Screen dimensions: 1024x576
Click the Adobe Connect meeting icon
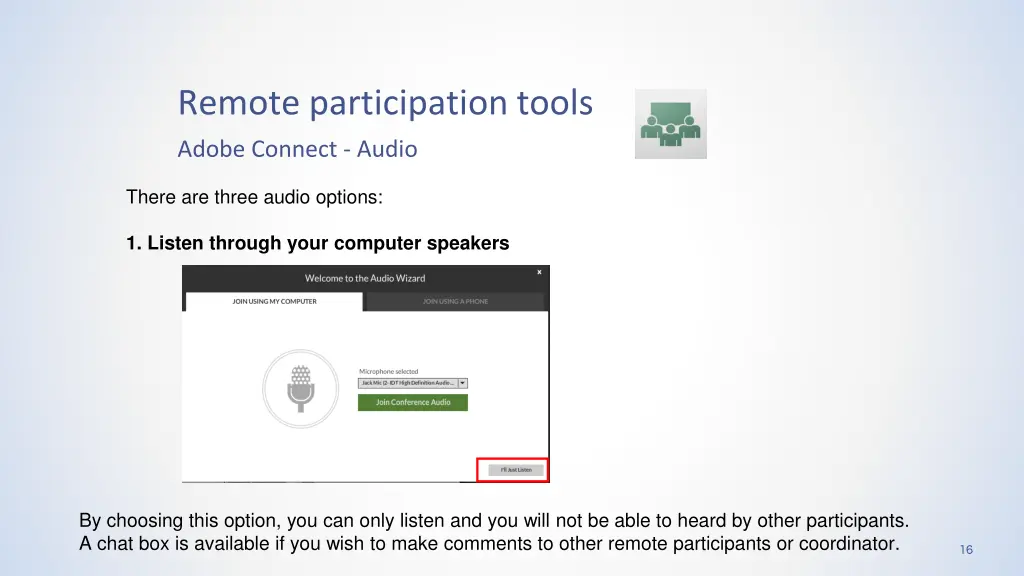coord(671,124)
